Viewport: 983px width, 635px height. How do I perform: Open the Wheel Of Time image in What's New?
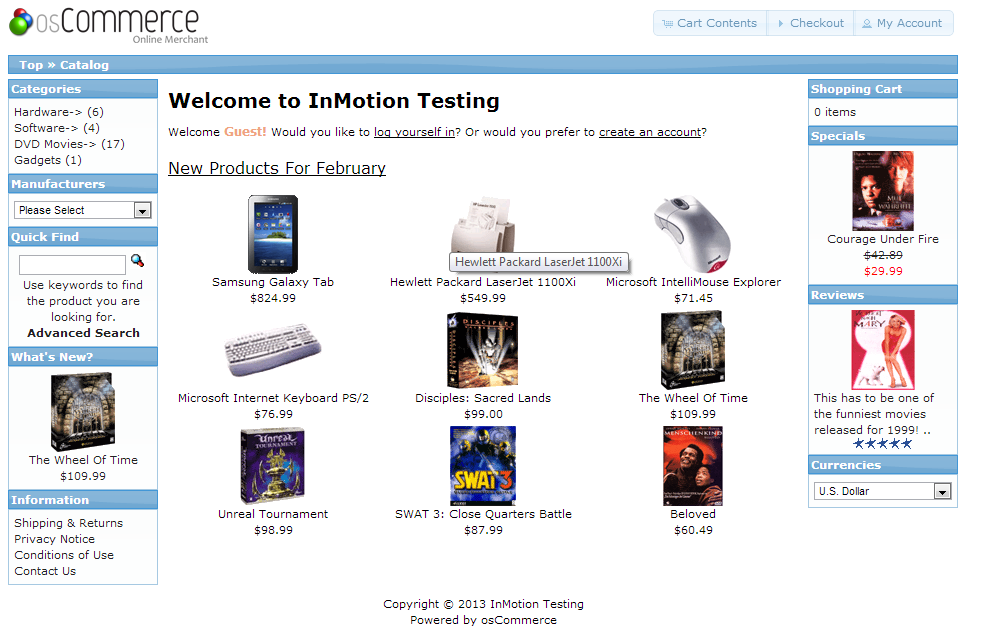83,412
